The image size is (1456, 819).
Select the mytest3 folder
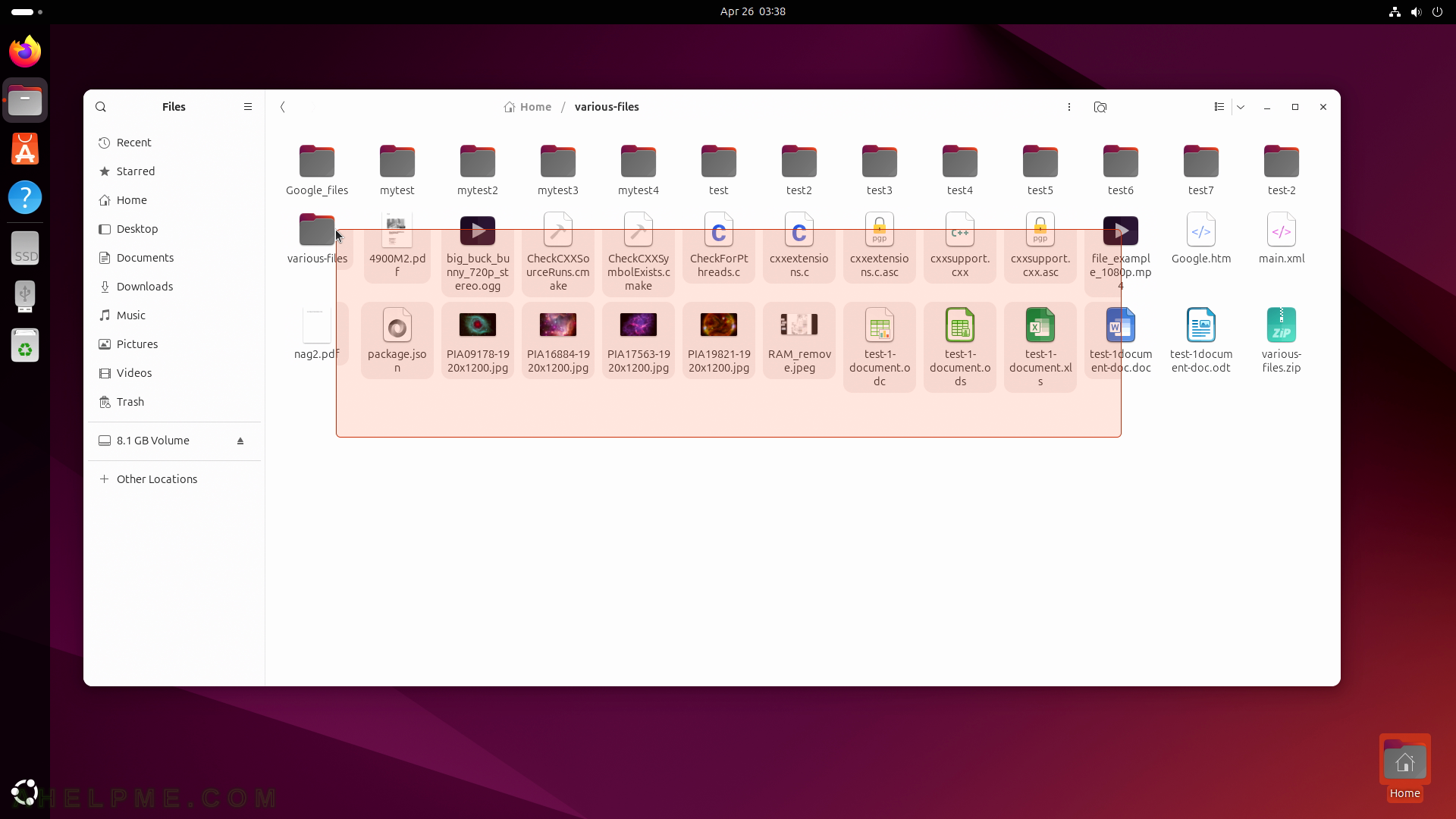[x=558, y=170]
